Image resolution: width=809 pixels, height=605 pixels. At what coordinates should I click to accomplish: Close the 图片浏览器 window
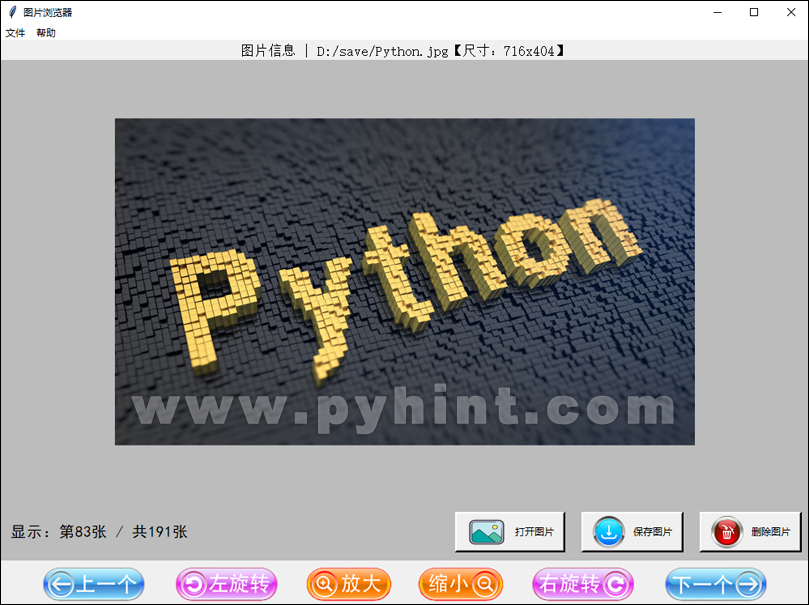click(790, 12)
